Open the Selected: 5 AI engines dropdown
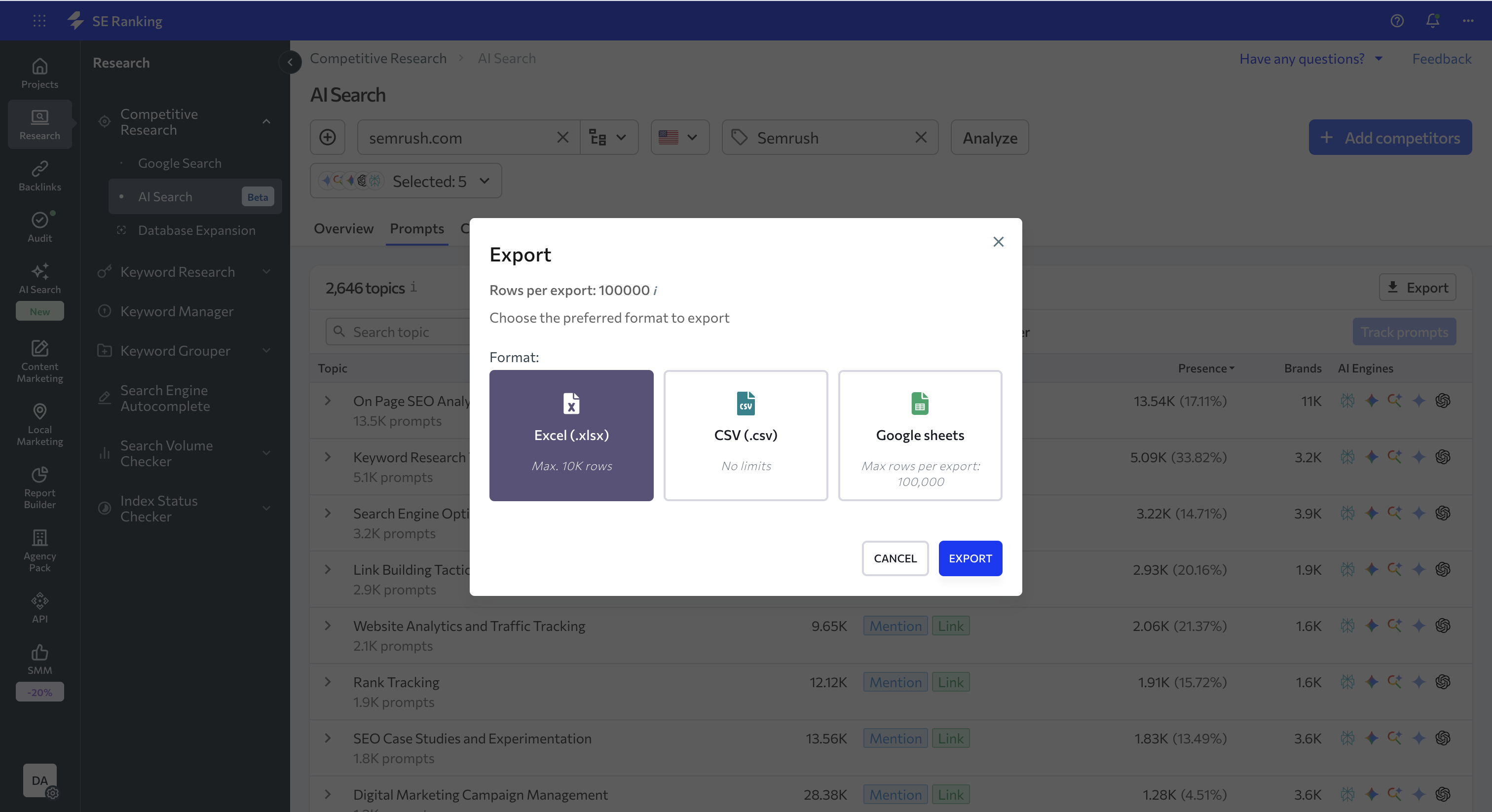Viewport: 1492px width, 812px height. tap(406, 181)
